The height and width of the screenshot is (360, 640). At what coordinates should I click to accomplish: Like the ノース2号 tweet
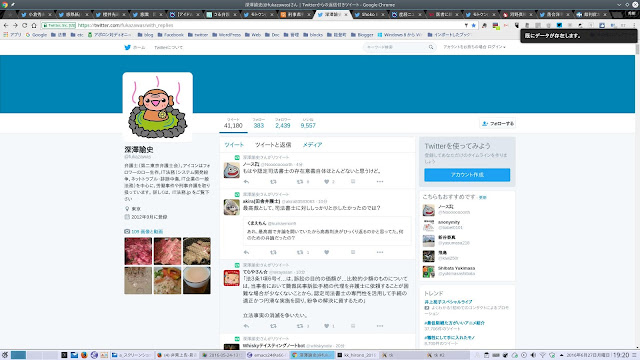[327, 182]
